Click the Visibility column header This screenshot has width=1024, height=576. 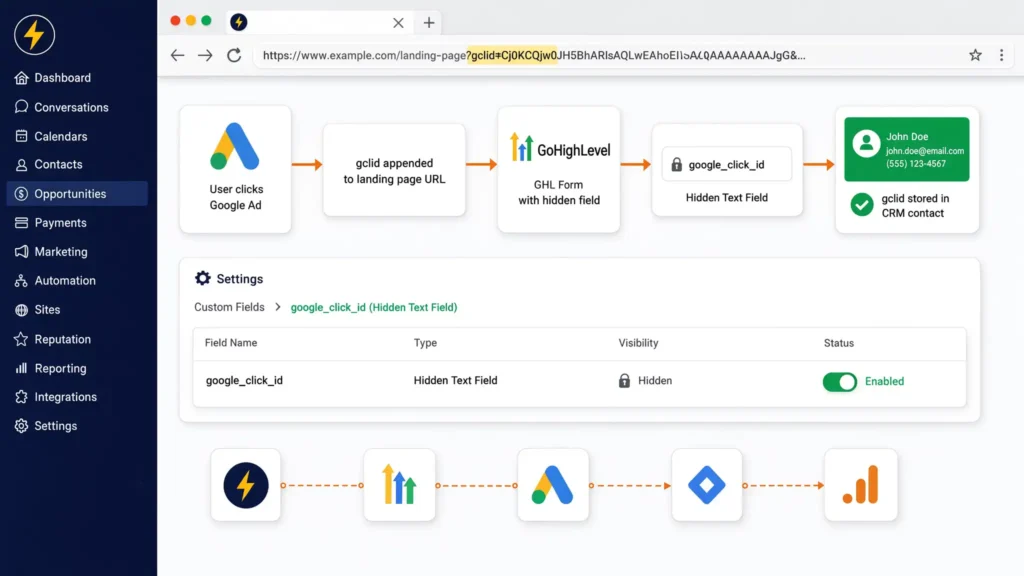tap(638, 343)
